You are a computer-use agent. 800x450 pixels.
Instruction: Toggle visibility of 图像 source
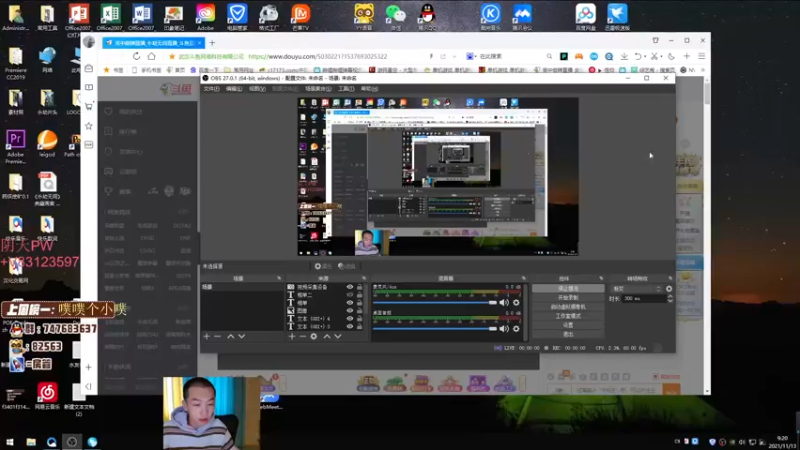[x=350, y=311]
